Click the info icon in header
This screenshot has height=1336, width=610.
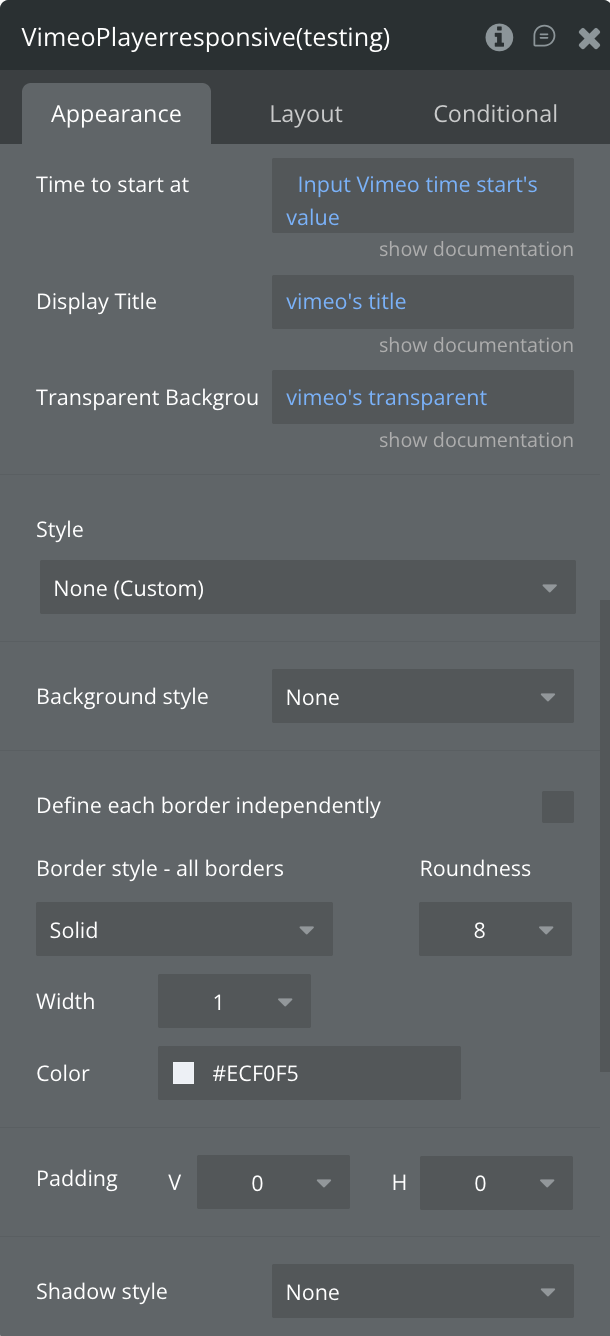[499, 38]
